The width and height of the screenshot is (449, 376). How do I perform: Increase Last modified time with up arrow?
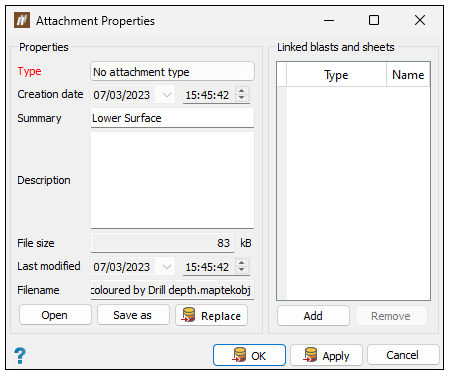coord(242,263)
